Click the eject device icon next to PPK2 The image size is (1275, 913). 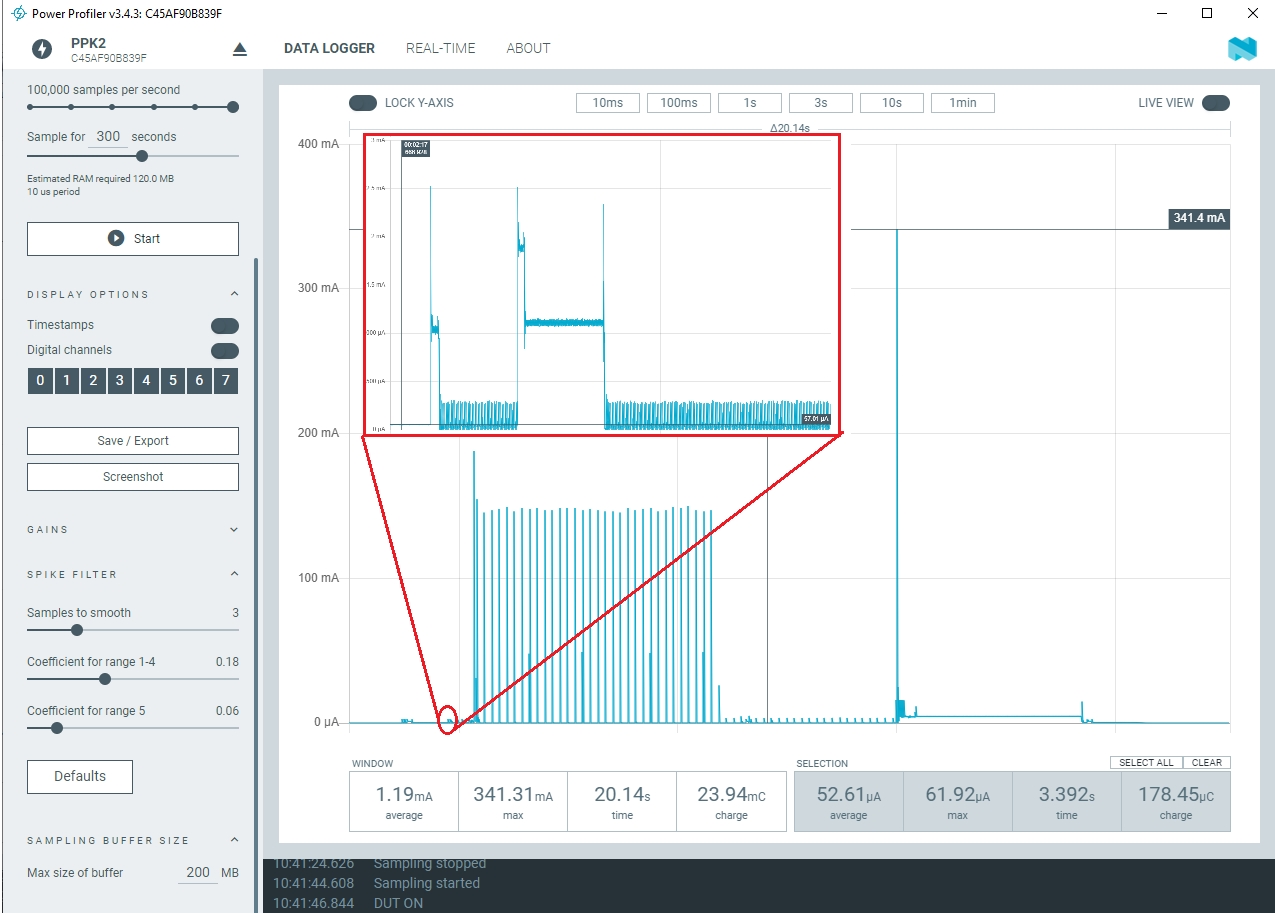[x=239, y=49]
